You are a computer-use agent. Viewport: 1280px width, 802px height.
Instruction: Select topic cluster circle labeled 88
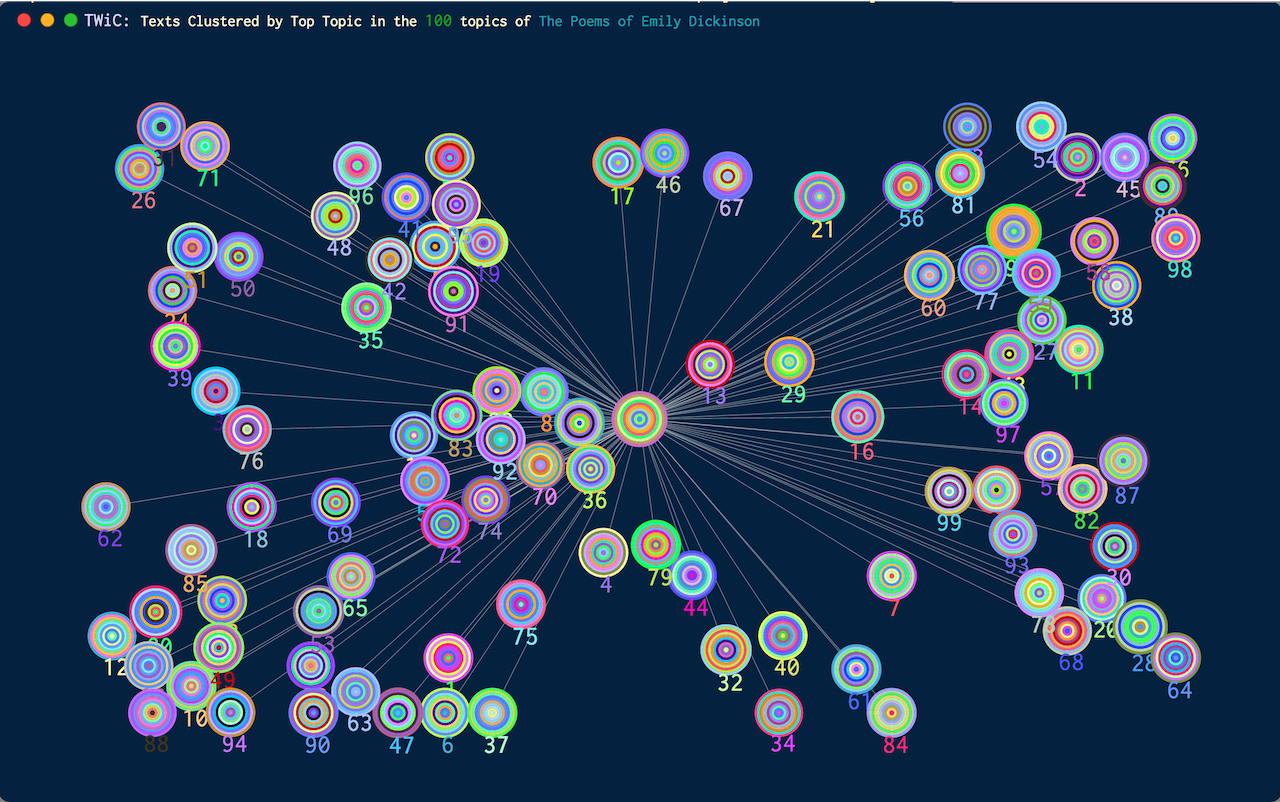click(153, 712)
